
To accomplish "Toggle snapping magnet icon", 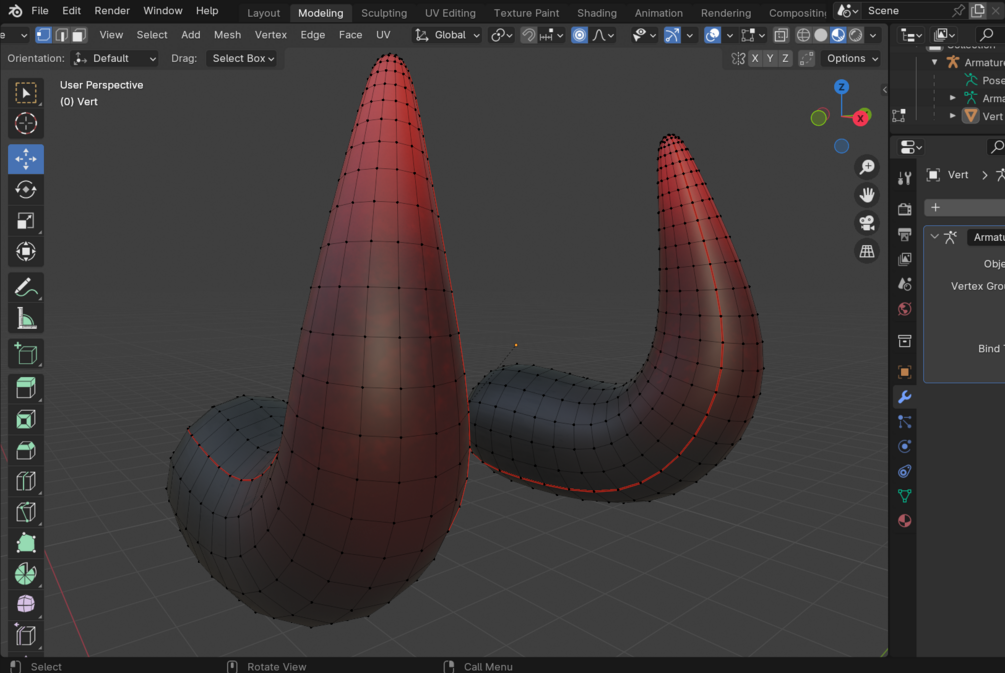I will tap(528, 35).
